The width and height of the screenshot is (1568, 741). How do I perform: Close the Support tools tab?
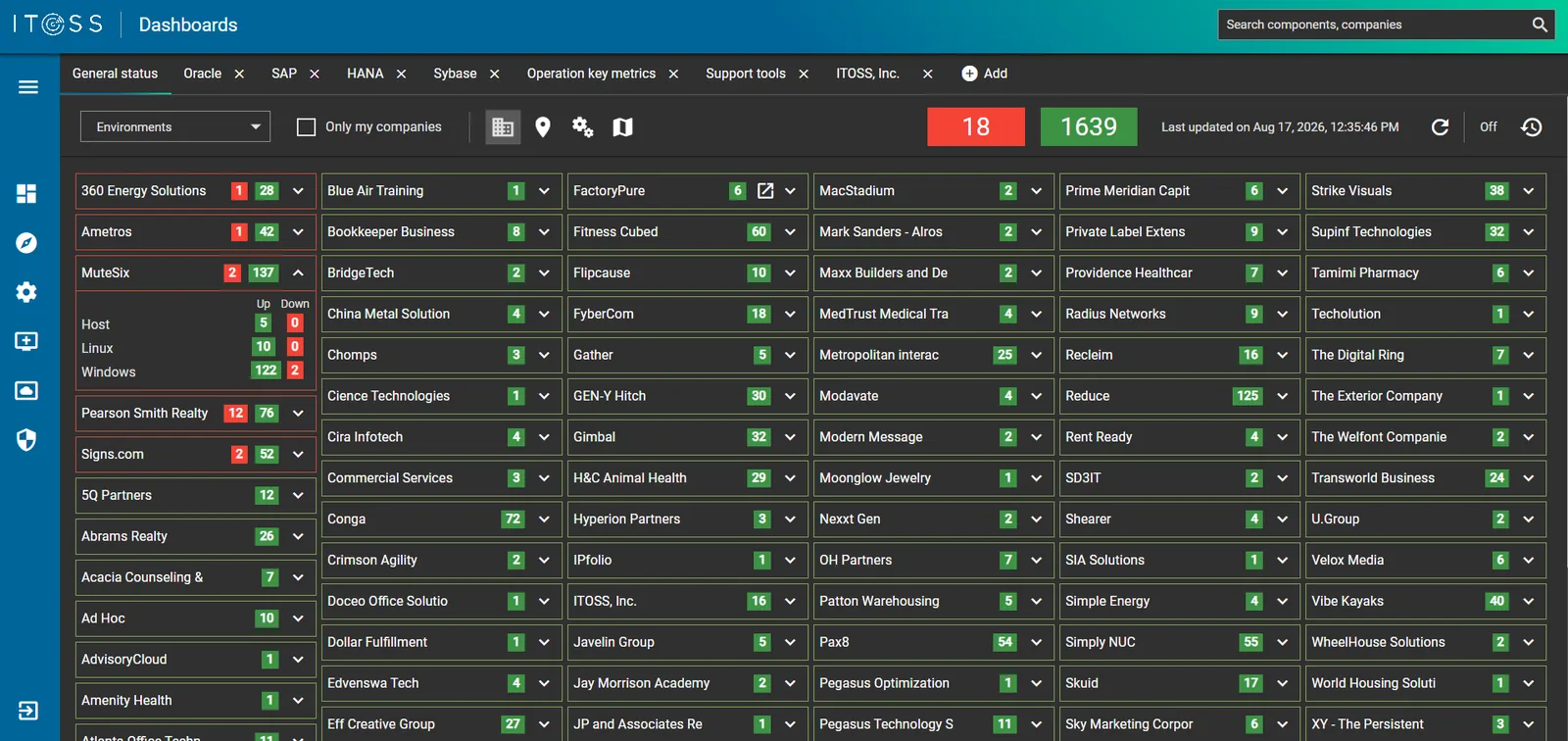click(804, 74)
